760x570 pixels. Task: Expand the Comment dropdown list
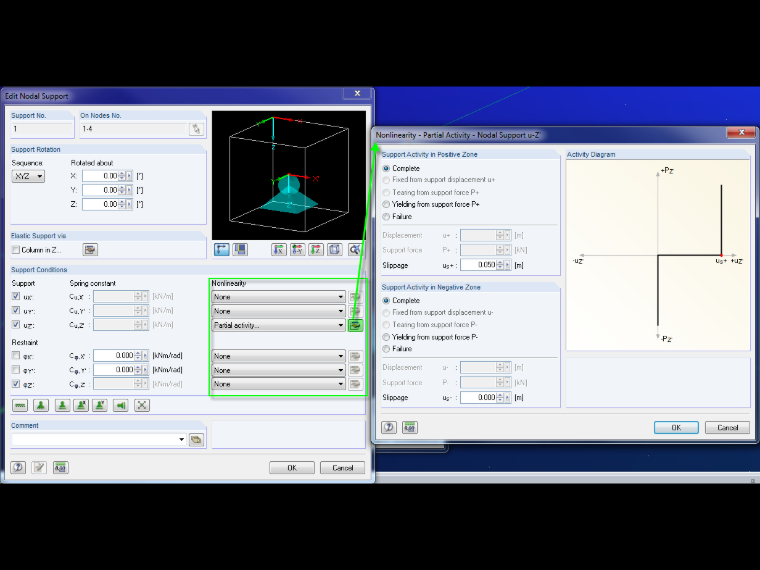181,440
